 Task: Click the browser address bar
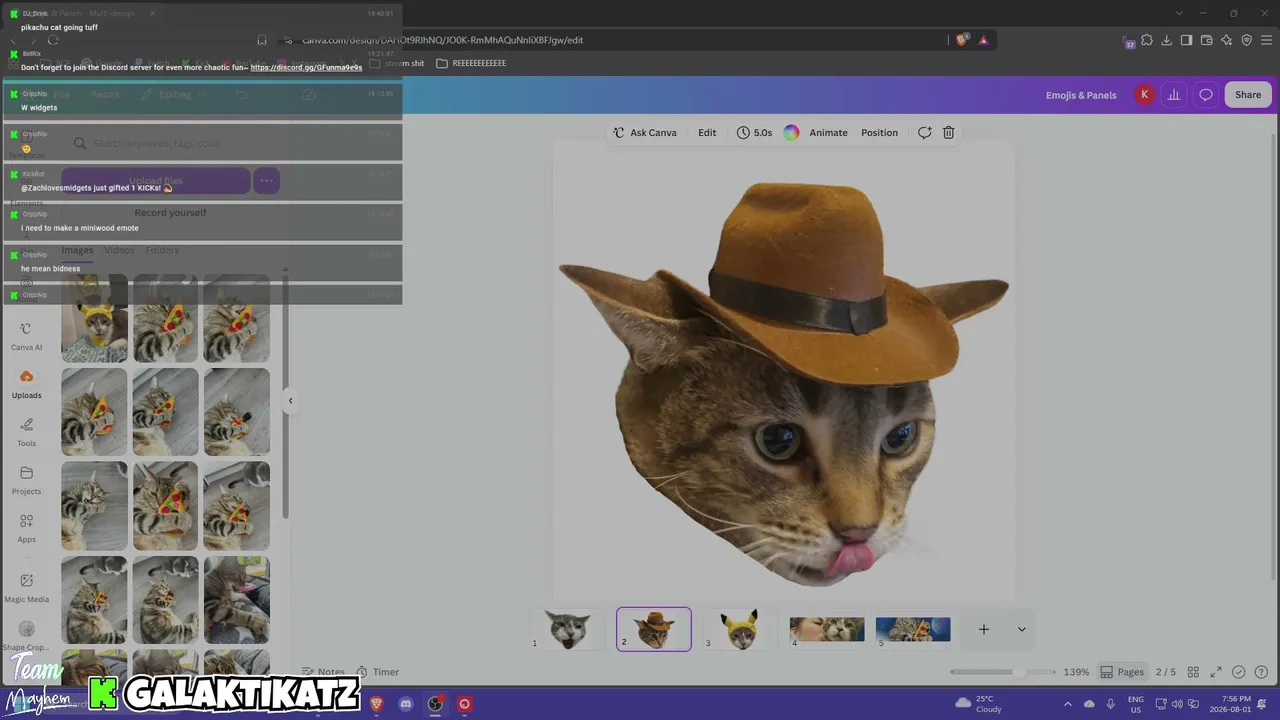pyautogui.click(x=610, y=40)
